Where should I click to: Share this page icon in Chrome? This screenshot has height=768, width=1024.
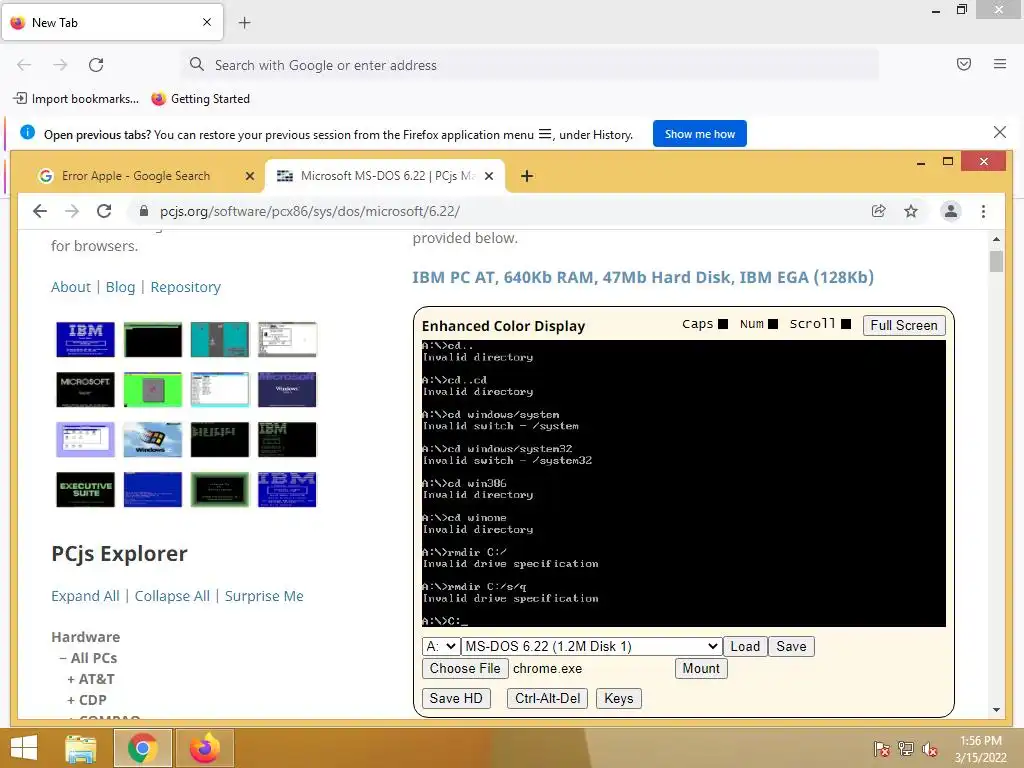(x=878, y=211)
